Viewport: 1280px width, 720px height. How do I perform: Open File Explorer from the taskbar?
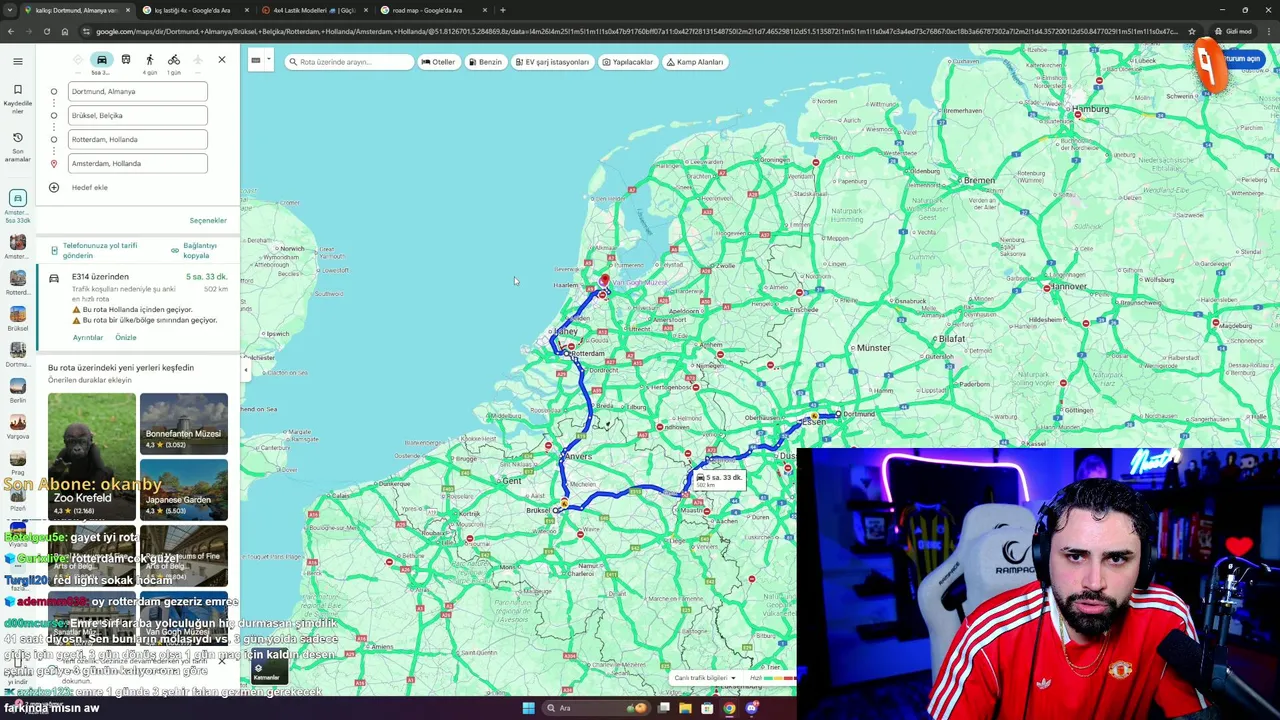point(685,708)
